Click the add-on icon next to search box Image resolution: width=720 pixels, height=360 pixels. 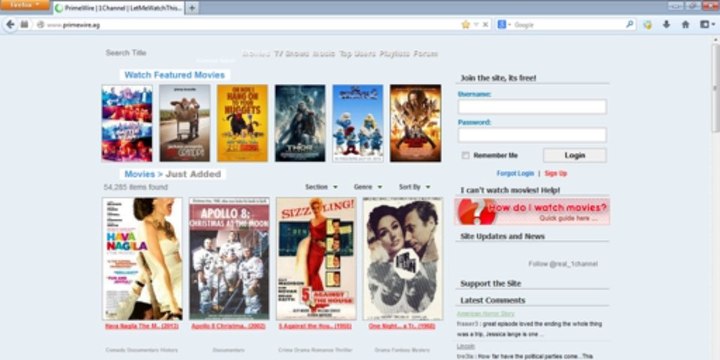point(647,25)
